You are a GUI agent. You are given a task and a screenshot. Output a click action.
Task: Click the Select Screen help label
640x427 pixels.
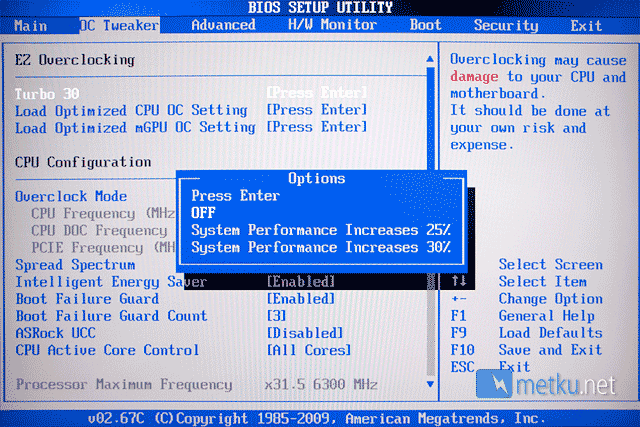click(551, 265)
